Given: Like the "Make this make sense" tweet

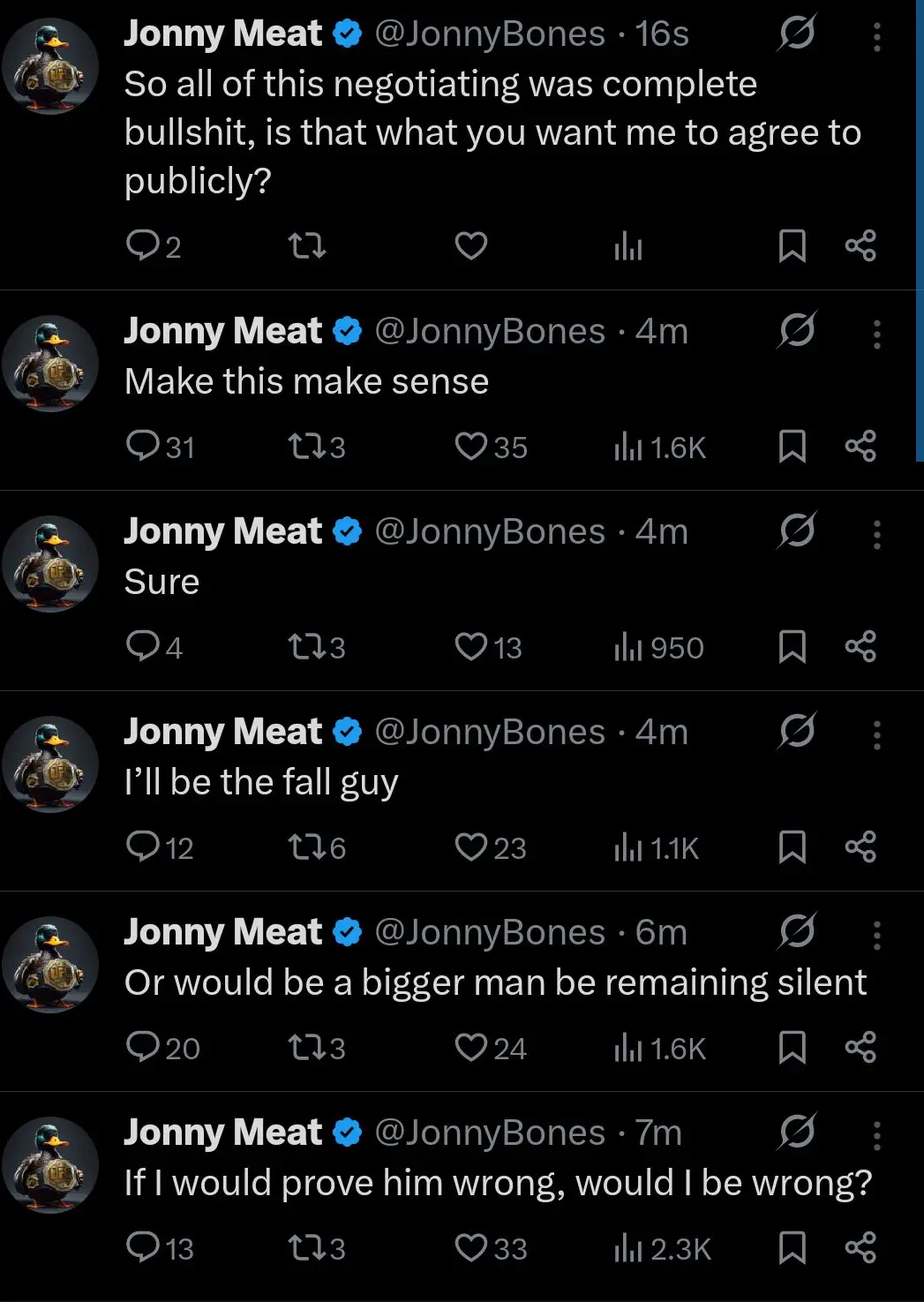Looking at the screenshot, I should pos(471,447).
